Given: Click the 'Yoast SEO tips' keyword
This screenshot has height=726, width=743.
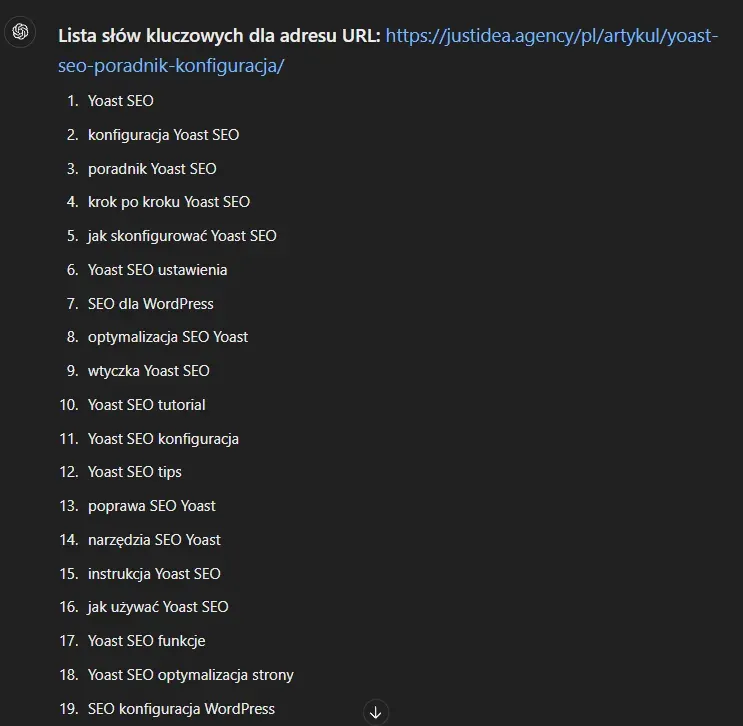Looking at the screenshot, I should [x=135, y=472].
